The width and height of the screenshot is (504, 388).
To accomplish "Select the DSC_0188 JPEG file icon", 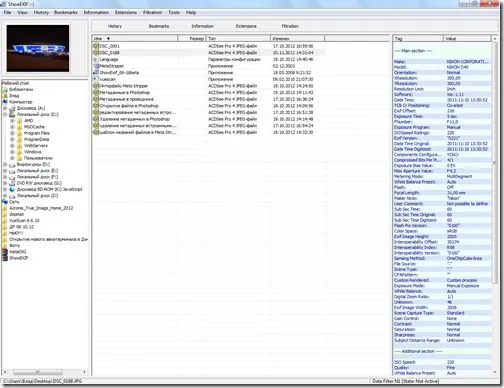I will point(96,53).
